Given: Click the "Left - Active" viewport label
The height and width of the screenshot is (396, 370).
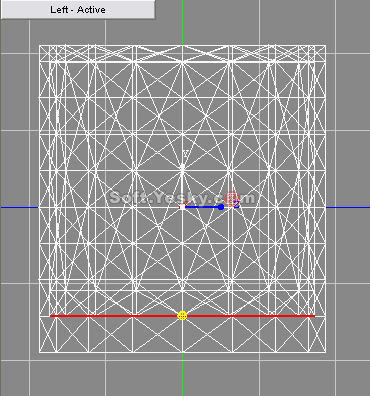Looking at the screenshot, I should coord(78,9).
